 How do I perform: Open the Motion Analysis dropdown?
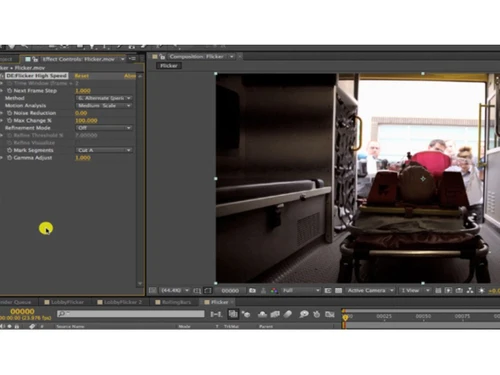click(104, 105)
